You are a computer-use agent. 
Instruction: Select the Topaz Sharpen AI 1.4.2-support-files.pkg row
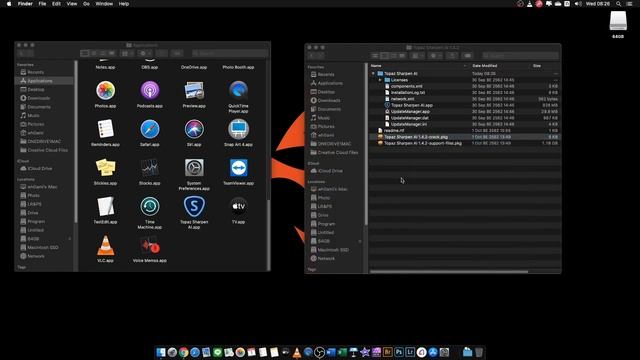pos(464,143)
